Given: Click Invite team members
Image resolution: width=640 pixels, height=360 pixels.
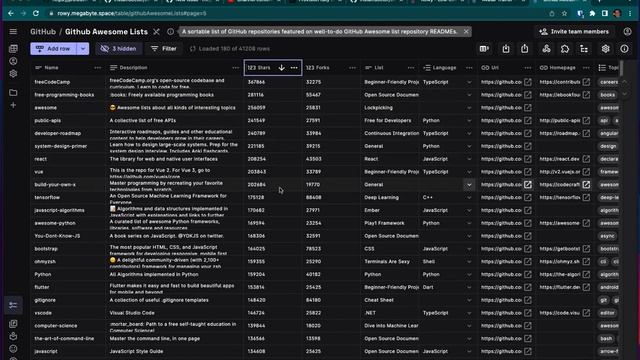Looking at the screenshot, I should [574, 31].
